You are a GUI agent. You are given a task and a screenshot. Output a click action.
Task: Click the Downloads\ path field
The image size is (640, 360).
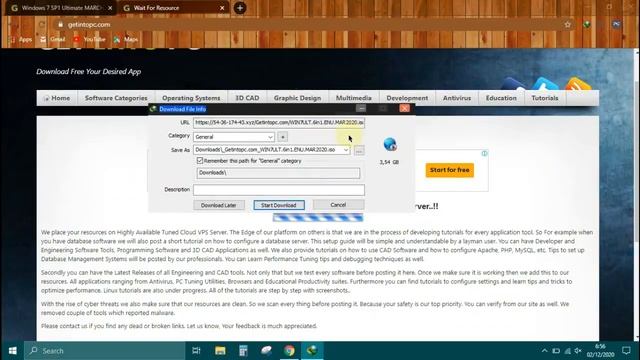278,173
